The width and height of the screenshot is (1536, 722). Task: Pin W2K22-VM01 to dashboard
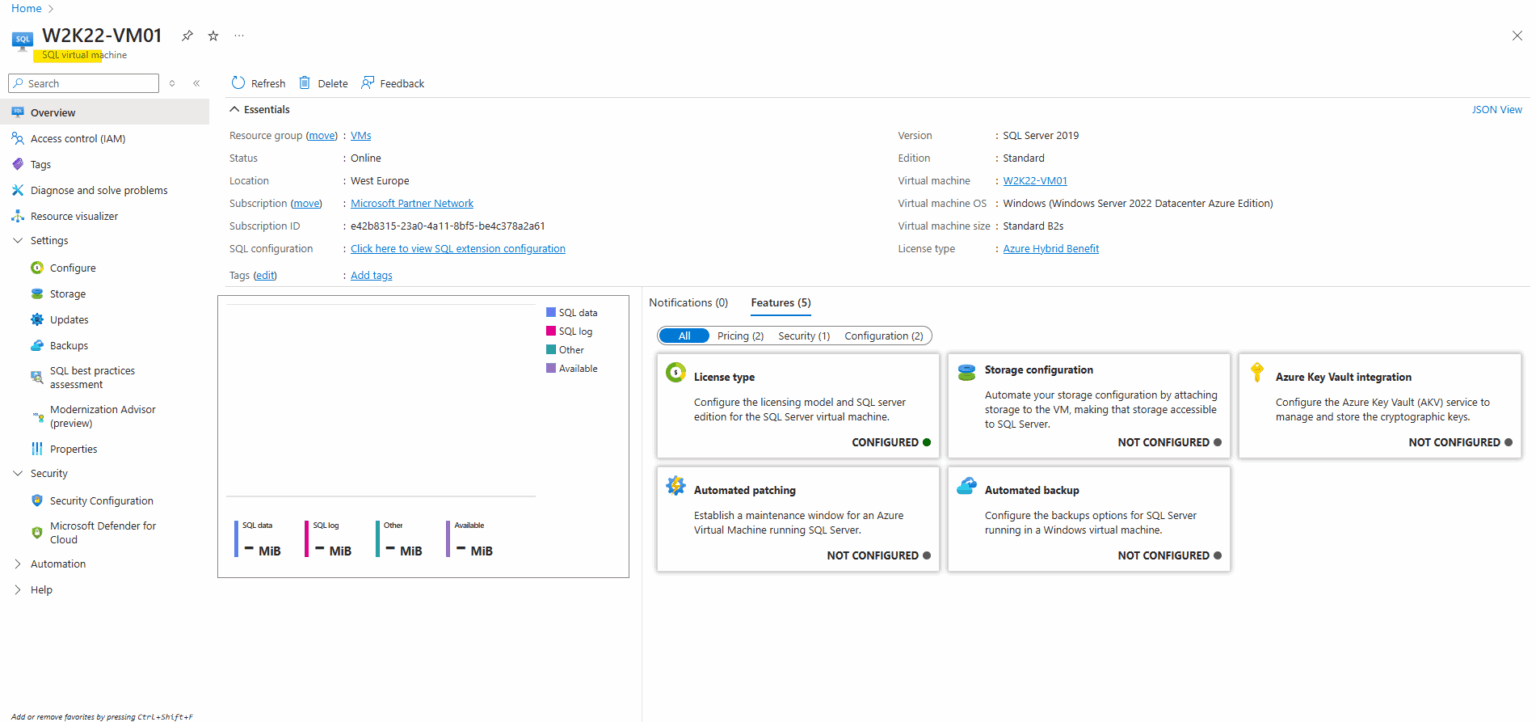coord(187,35)
